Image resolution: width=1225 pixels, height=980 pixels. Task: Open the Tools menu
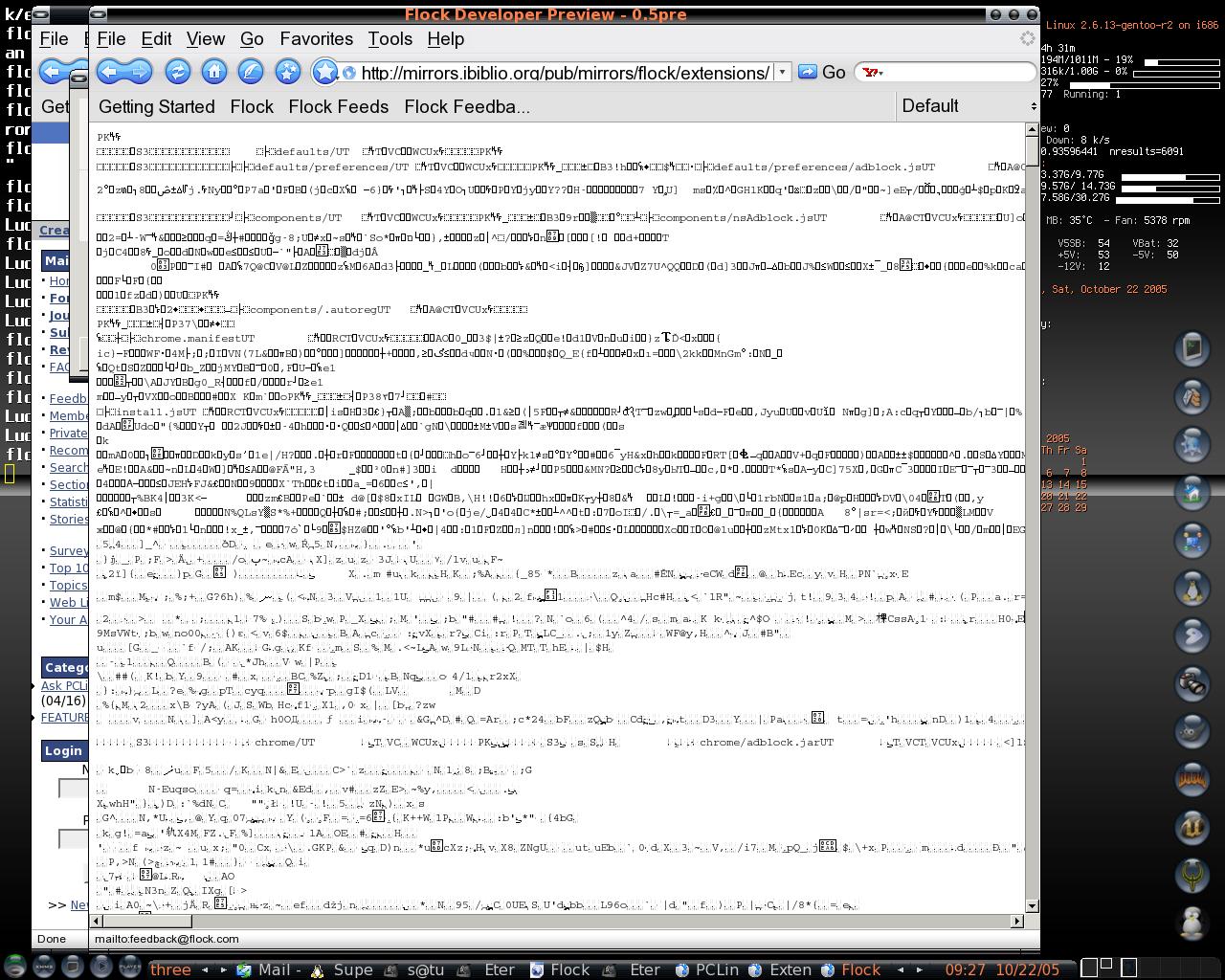point(390,39)
